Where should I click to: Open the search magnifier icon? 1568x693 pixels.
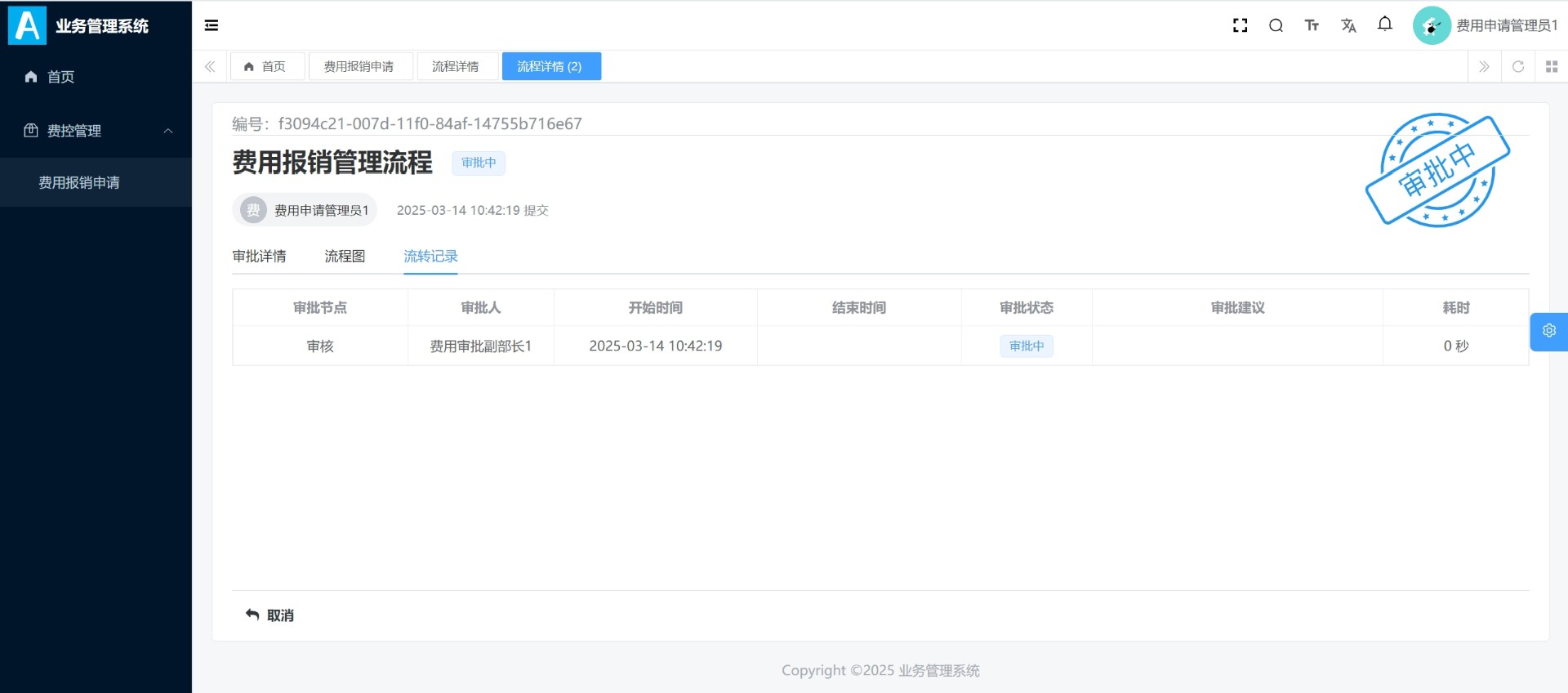point(1276,25)
